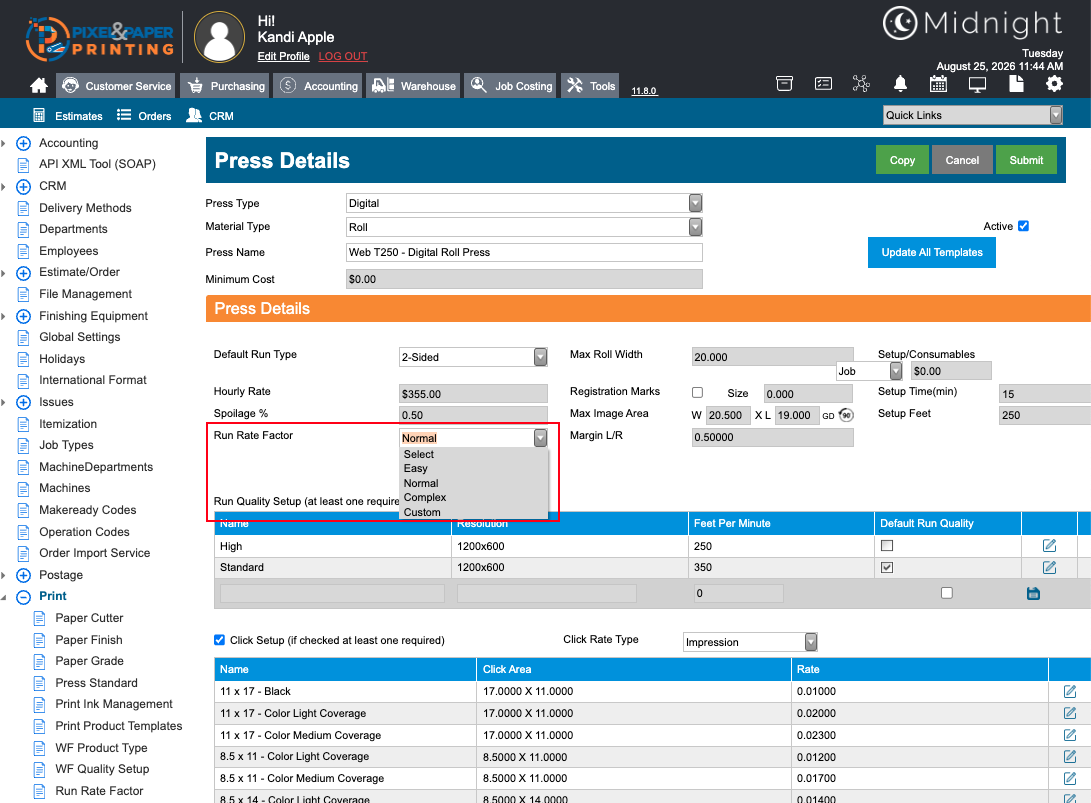
Task: Enable the Registration Marks checkbox
Action: [697, 392]
